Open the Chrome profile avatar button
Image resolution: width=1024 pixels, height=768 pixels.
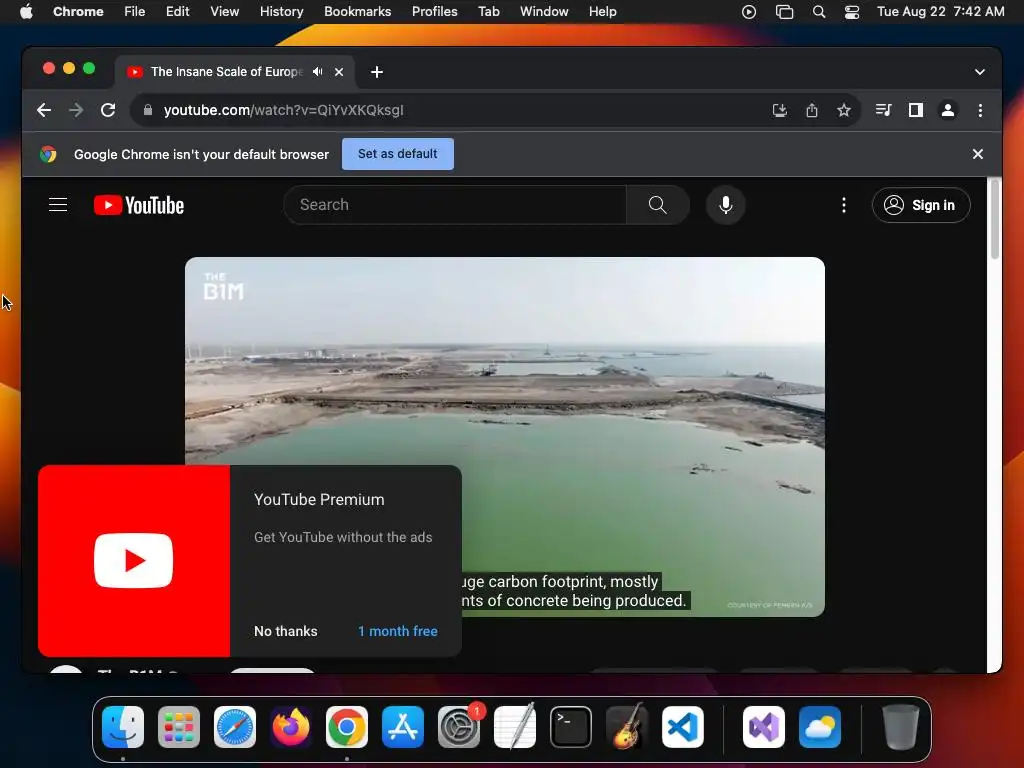[x=948, y=110]
